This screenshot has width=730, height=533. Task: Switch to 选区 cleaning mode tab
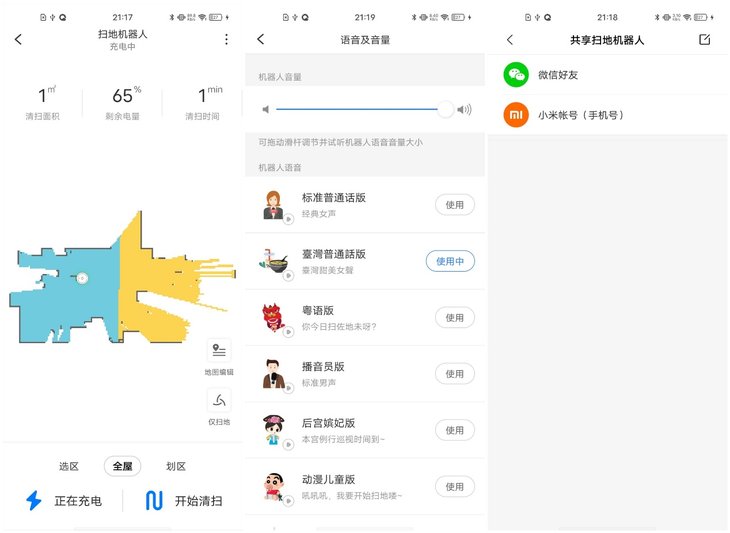[69, 466]
